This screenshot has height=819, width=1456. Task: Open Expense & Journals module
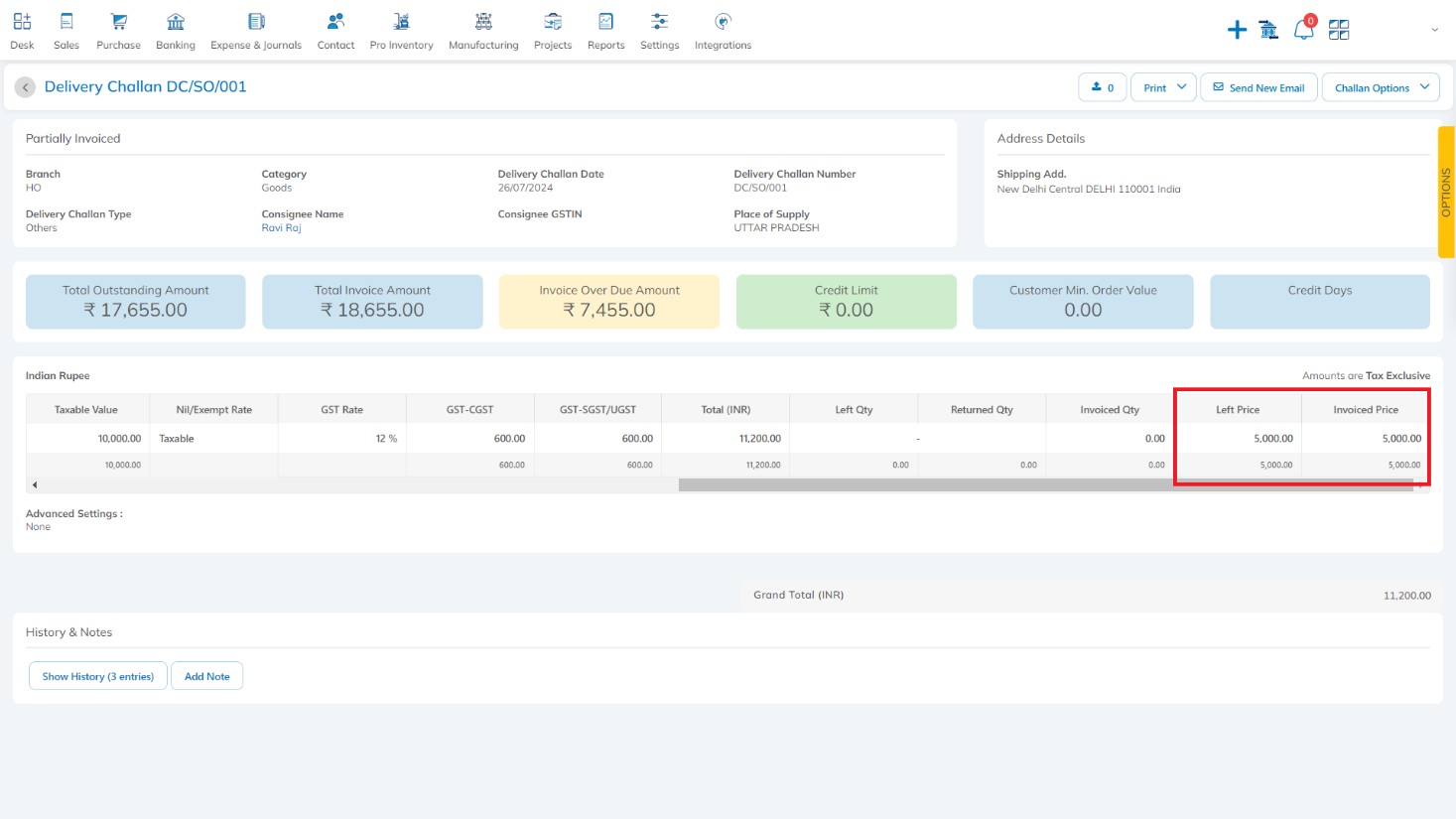[256, 32]
